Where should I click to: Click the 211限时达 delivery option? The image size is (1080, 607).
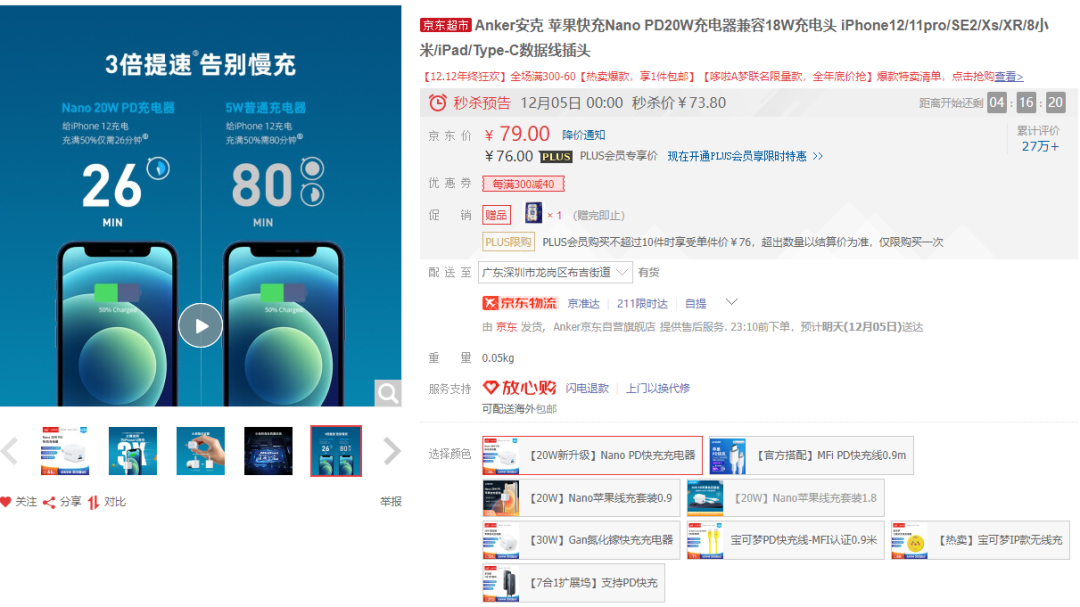pos(642,304)
